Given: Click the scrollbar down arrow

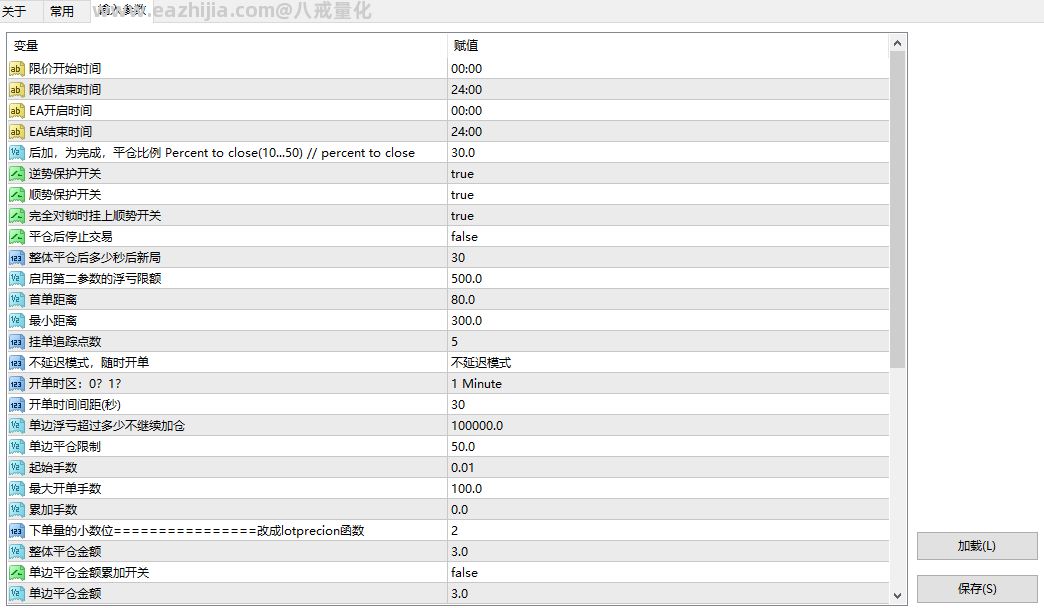Looking at the screenshot, I should (897, 595).
